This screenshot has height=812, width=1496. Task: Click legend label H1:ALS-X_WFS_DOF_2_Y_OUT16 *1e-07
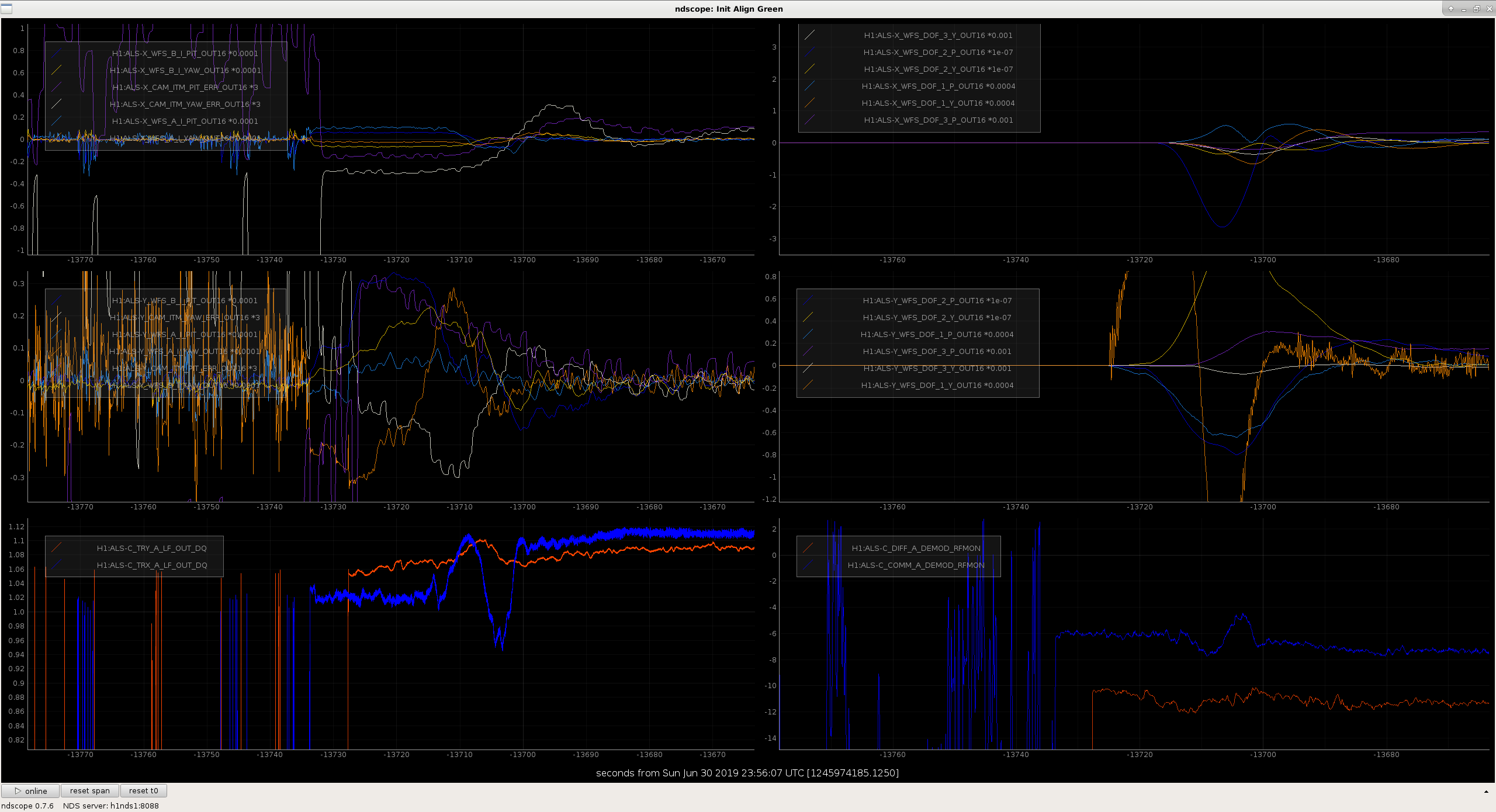coord(939,69)
